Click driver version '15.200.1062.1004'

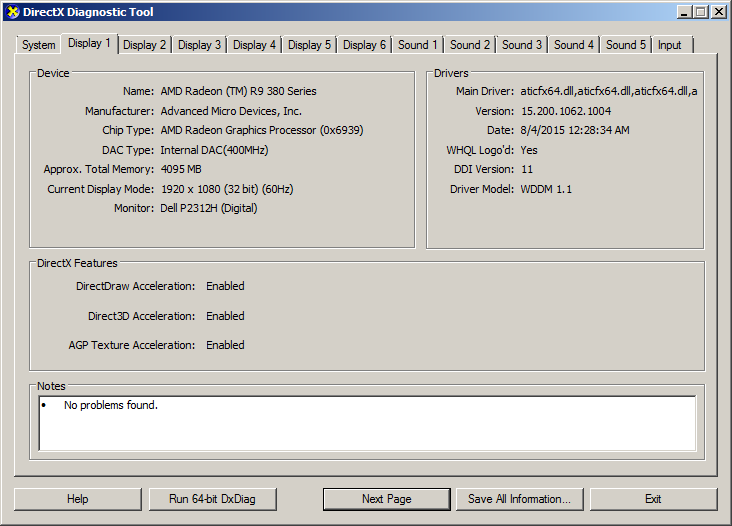566,111
